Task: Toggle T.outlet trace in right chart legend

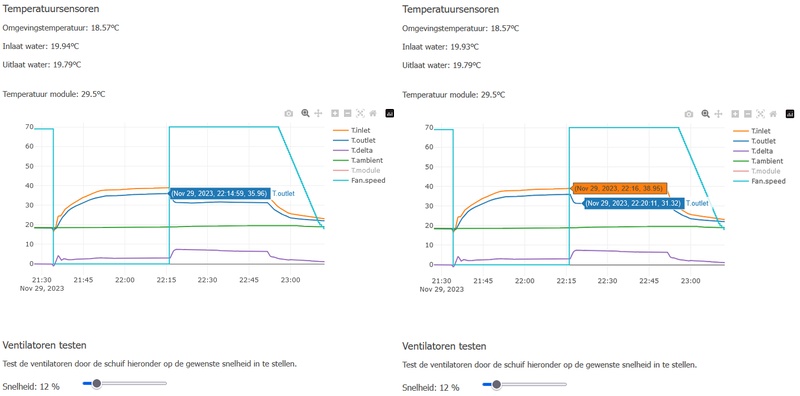Action: [755, 141]
